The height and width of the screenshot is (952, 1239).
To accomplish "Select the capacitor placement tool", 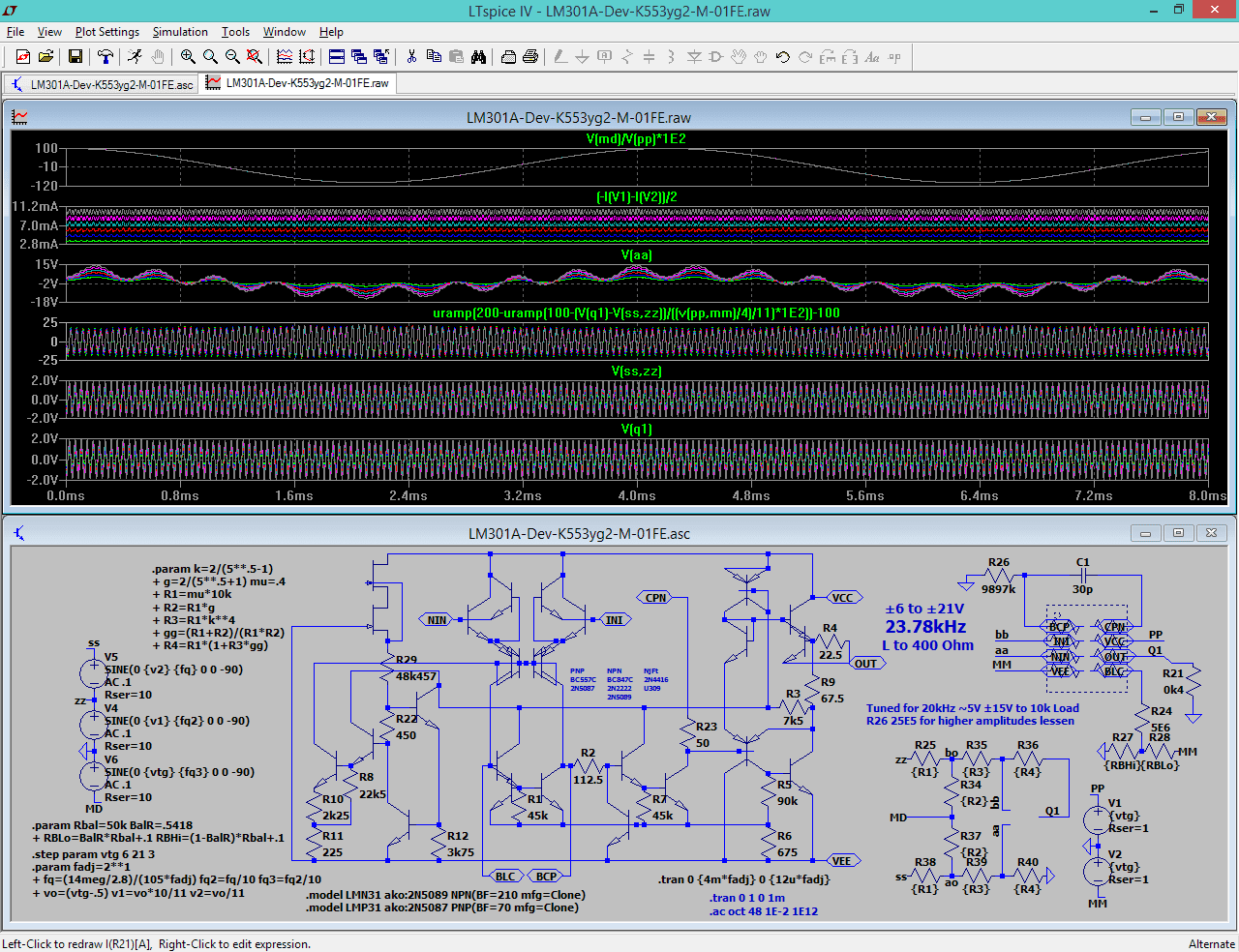I will point(649,56).
